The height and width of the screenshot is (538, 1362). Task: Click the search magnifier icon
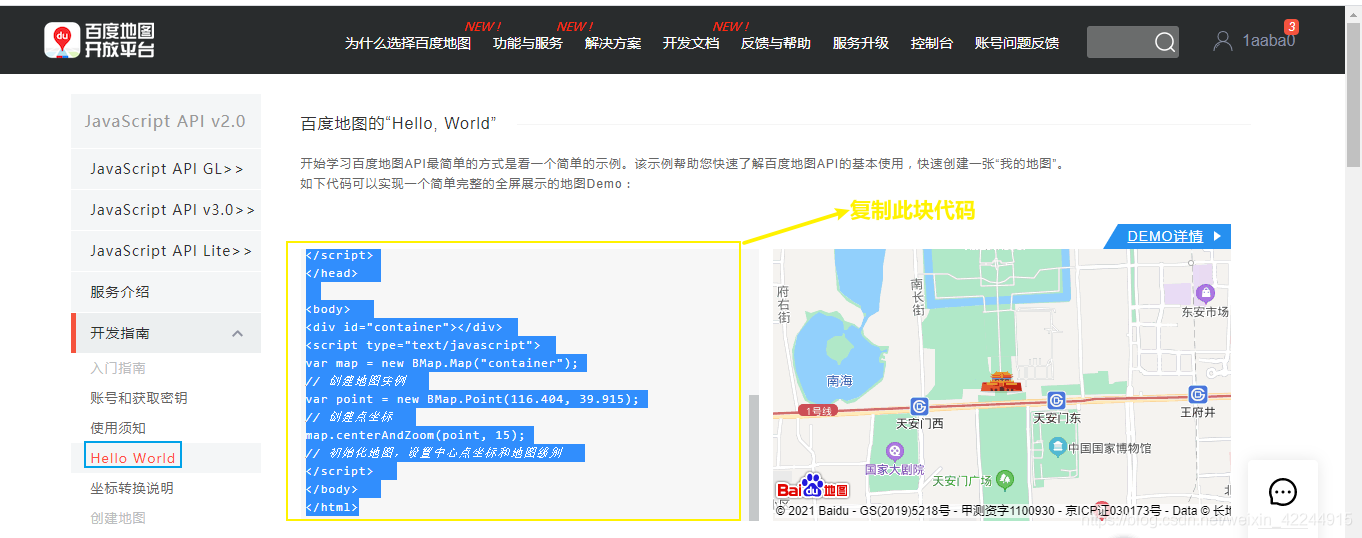tap(1165, 42)
